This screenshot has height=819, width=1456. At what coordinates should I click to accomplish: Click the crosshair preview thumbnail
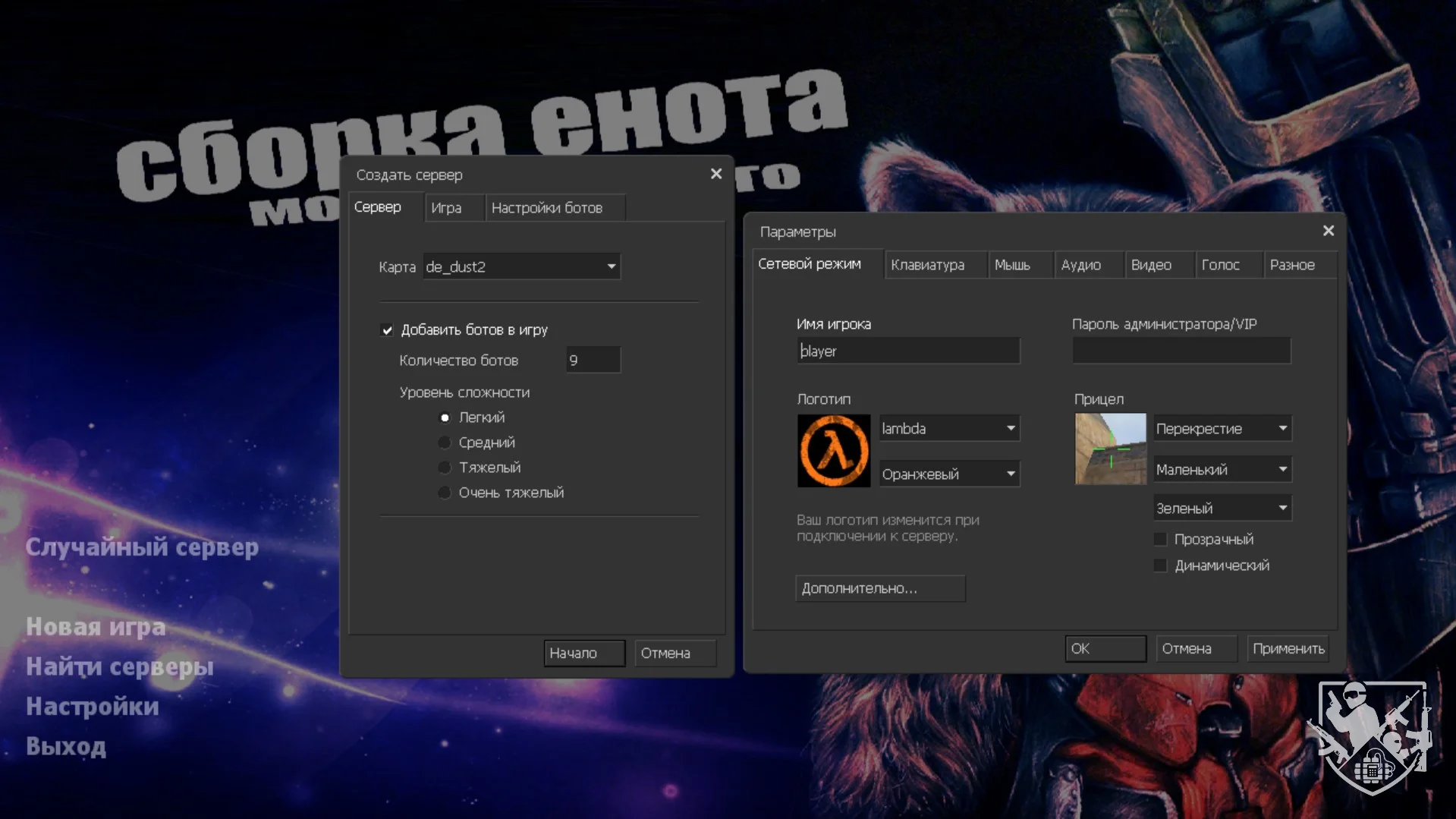click(x=1110, y=449)
